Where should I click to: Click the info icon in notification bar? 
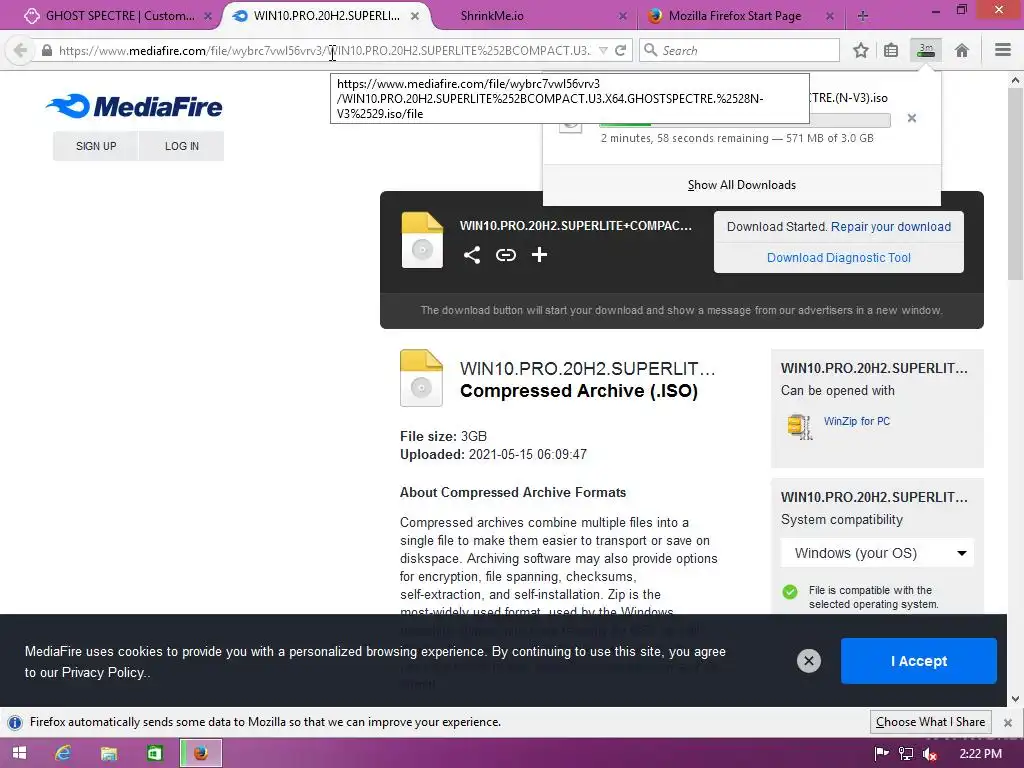coord(15,722)
